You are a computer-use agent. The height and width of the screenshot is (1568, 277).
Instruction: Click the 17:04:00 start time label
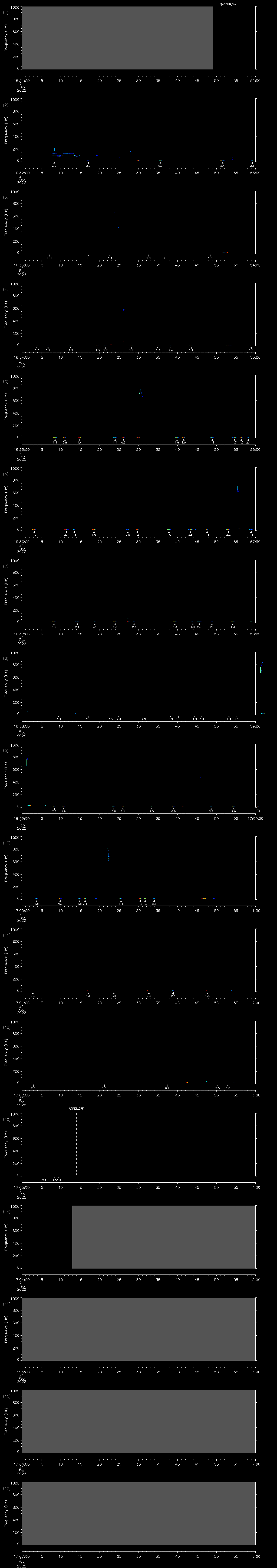(x=21, y=1279)
